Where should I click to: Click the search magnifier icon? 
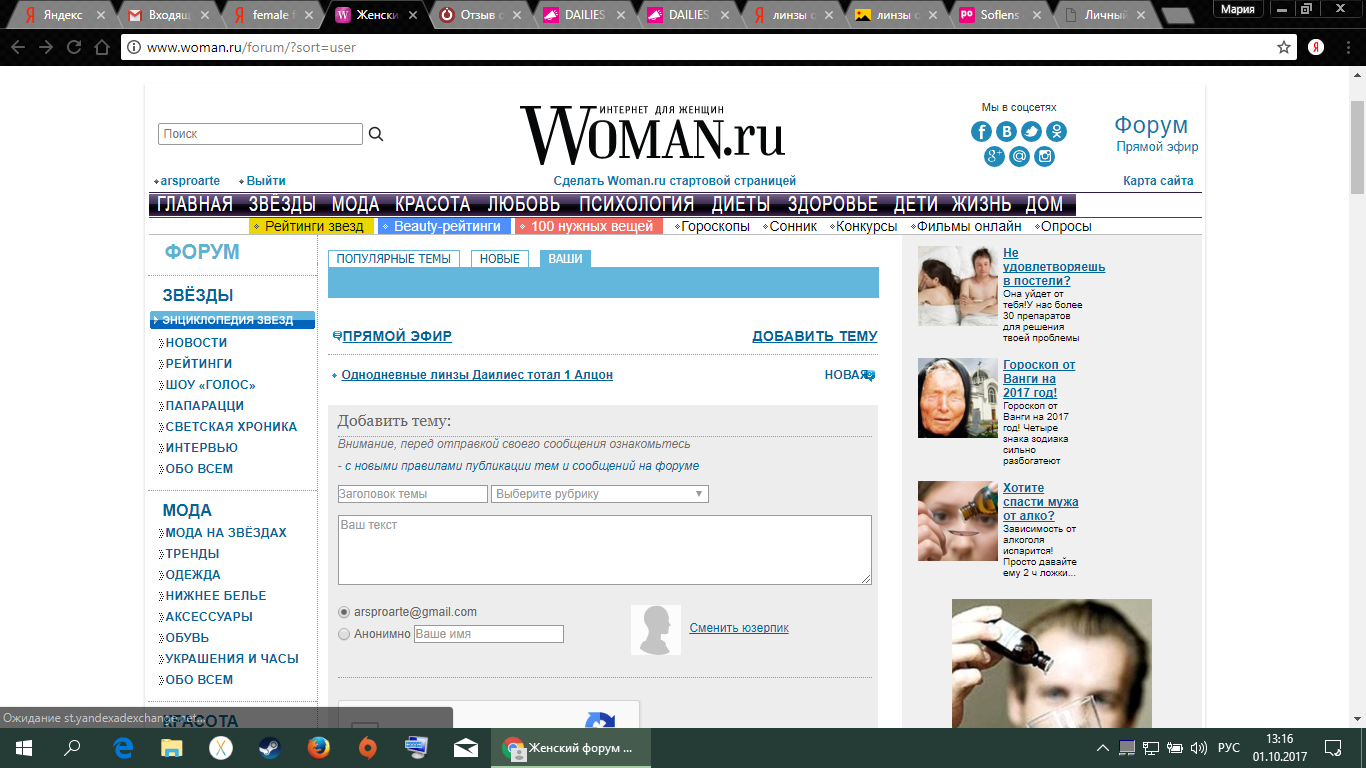[x=376, y=134]
